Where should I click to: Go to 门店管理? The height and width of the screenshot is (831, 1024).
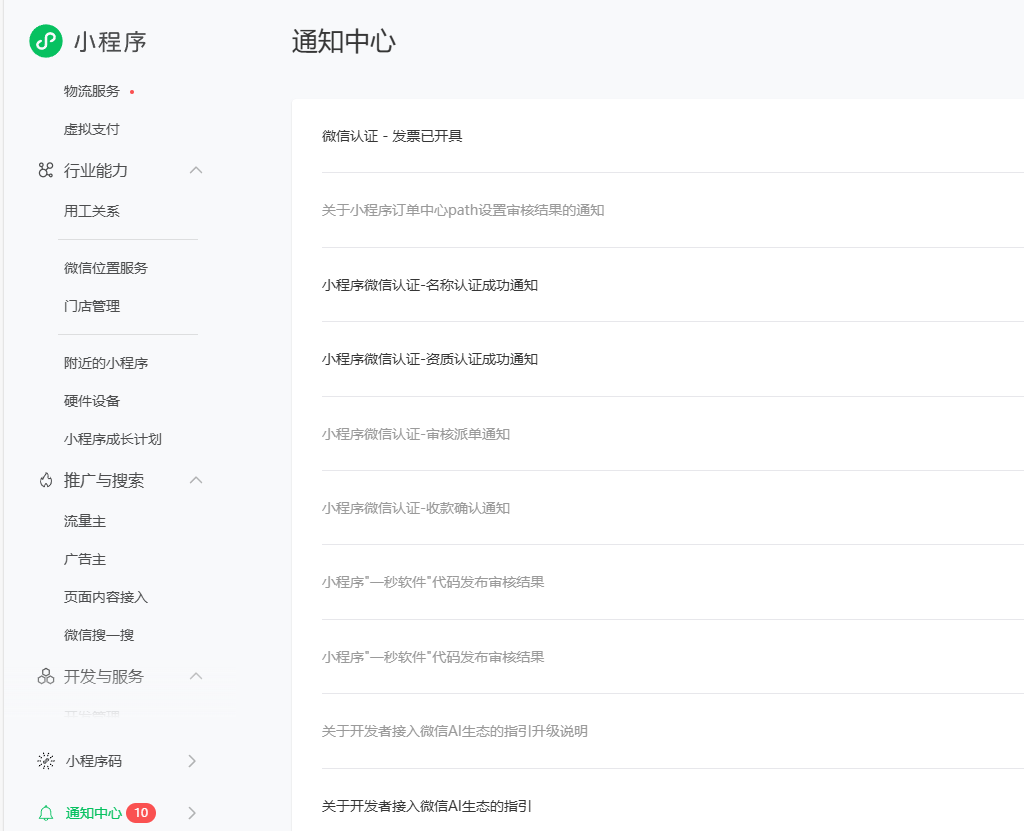92,306
